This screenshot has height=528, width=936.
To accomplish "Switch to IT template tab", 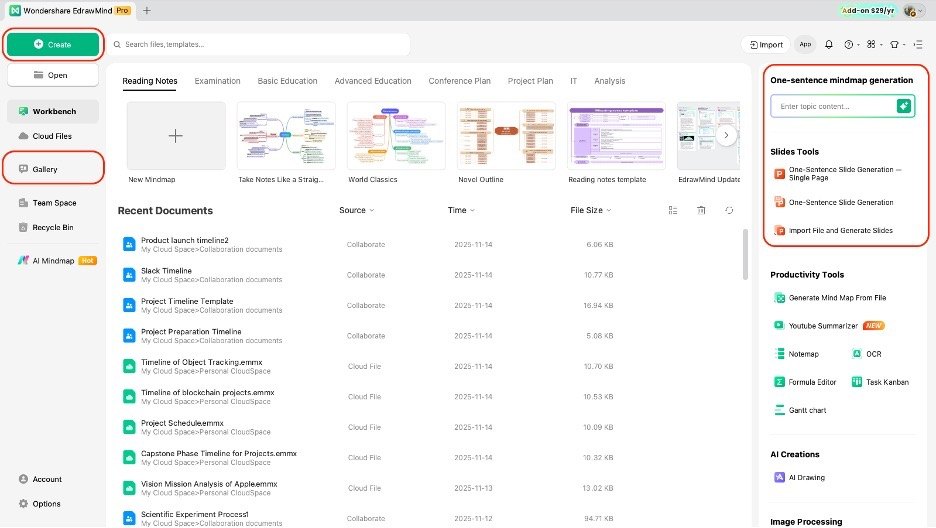I will (573, 81).
